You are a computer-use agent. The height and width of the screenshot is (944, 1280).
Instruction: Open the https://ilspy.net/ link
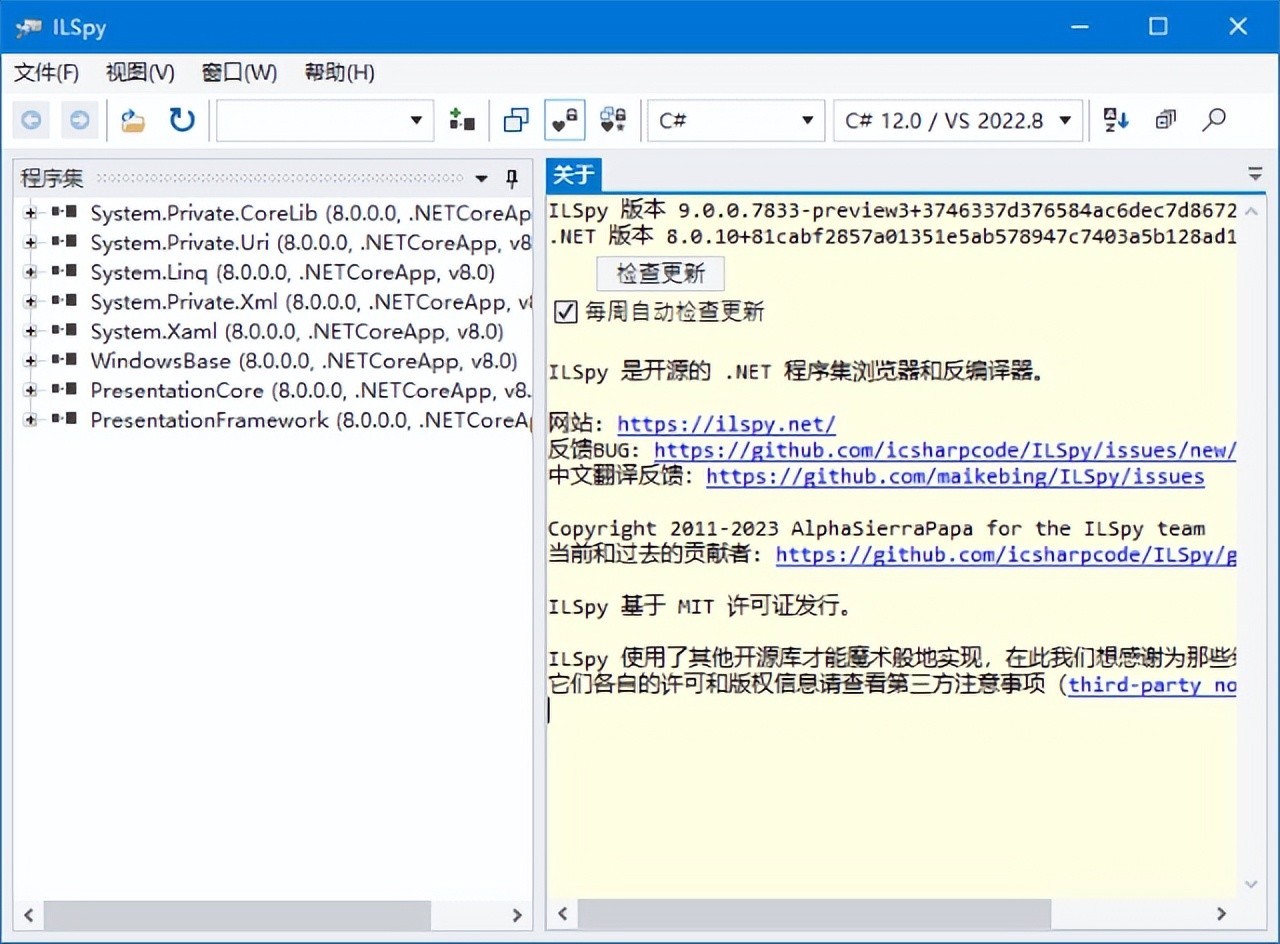pos(726,424)
